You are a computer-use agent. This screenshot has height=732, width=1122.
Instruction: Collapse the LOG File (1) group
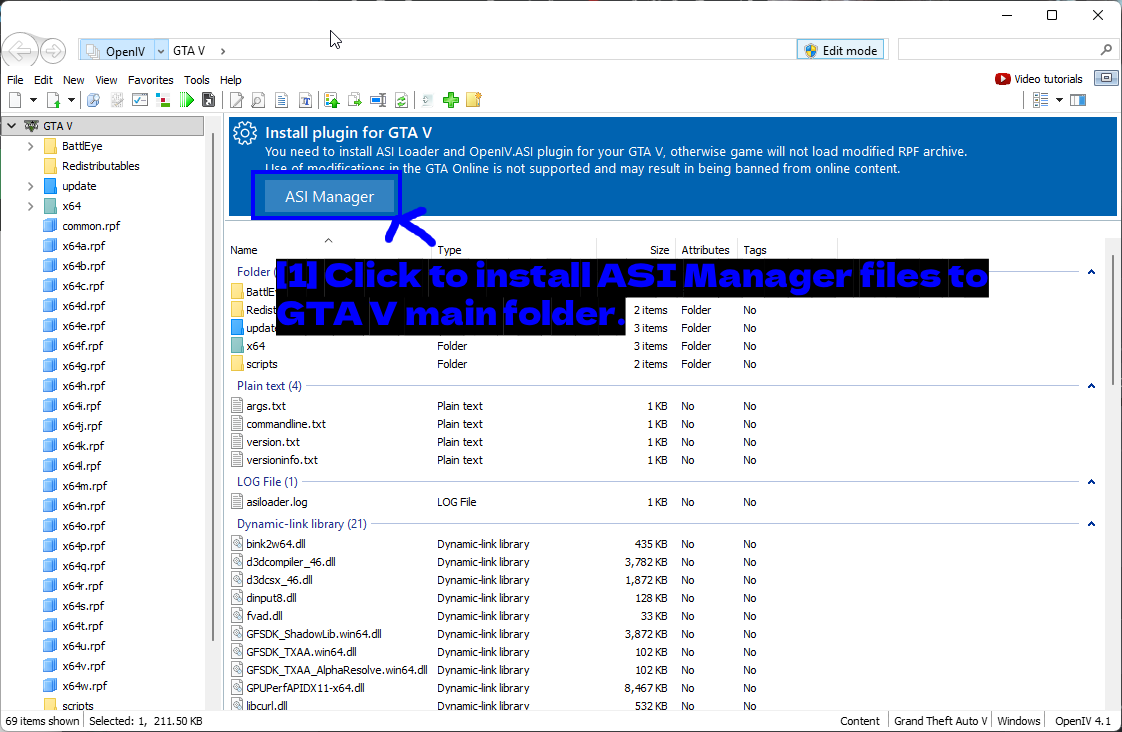point(1091,482)
